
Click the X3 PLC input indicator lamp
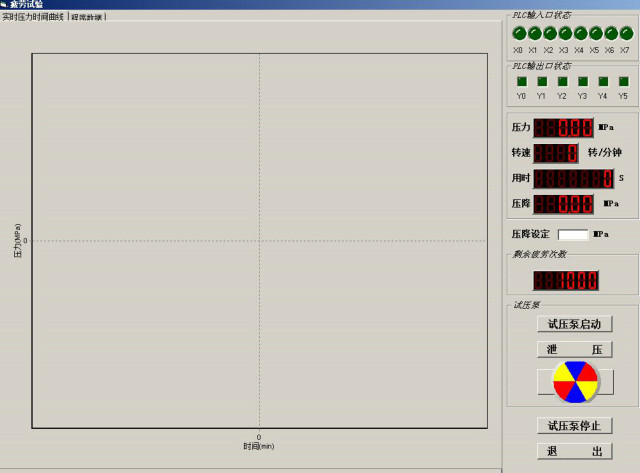coord(565,34)
